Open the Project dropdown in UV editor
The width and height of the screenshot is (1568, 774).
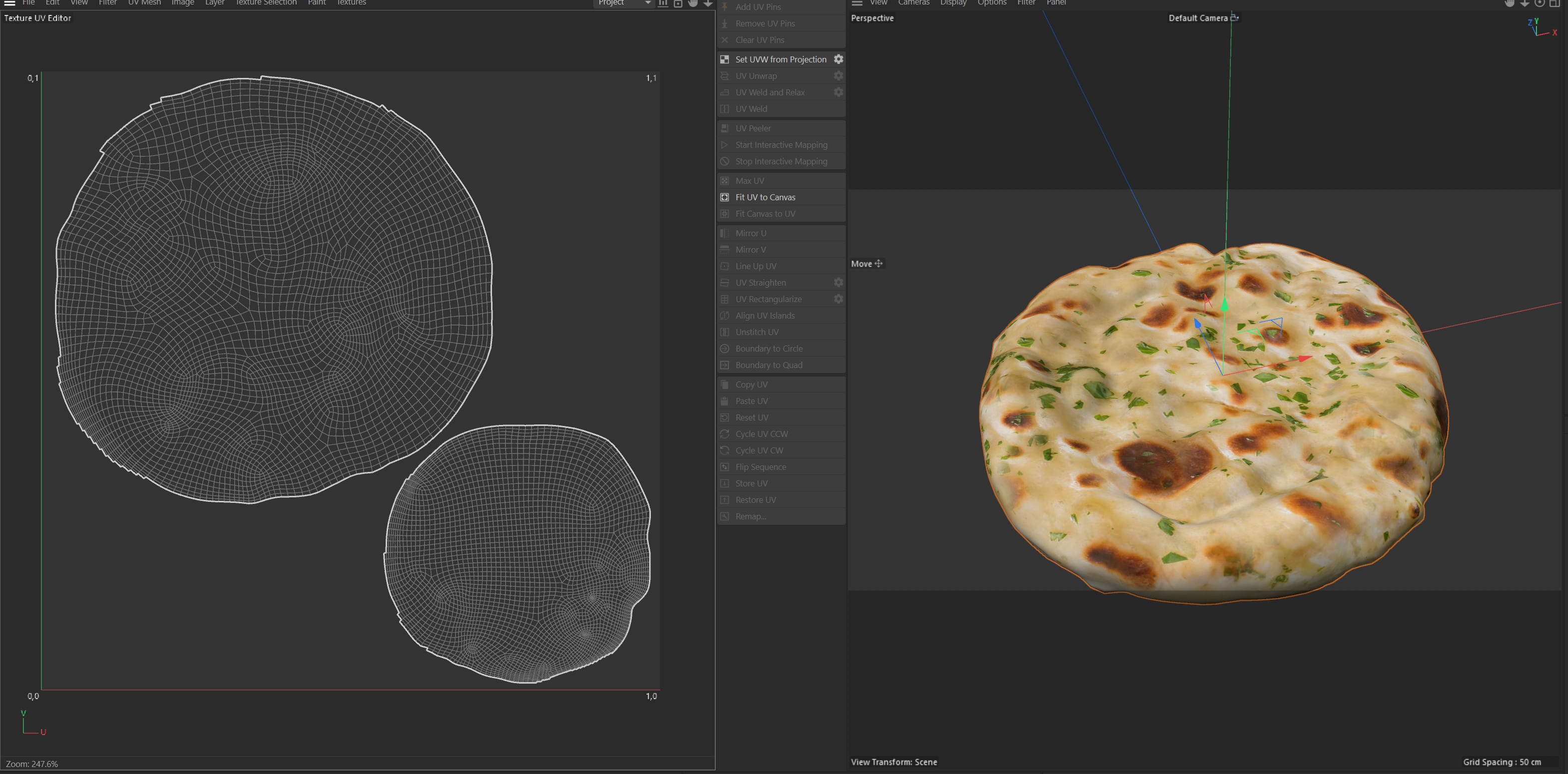[623, 3]
